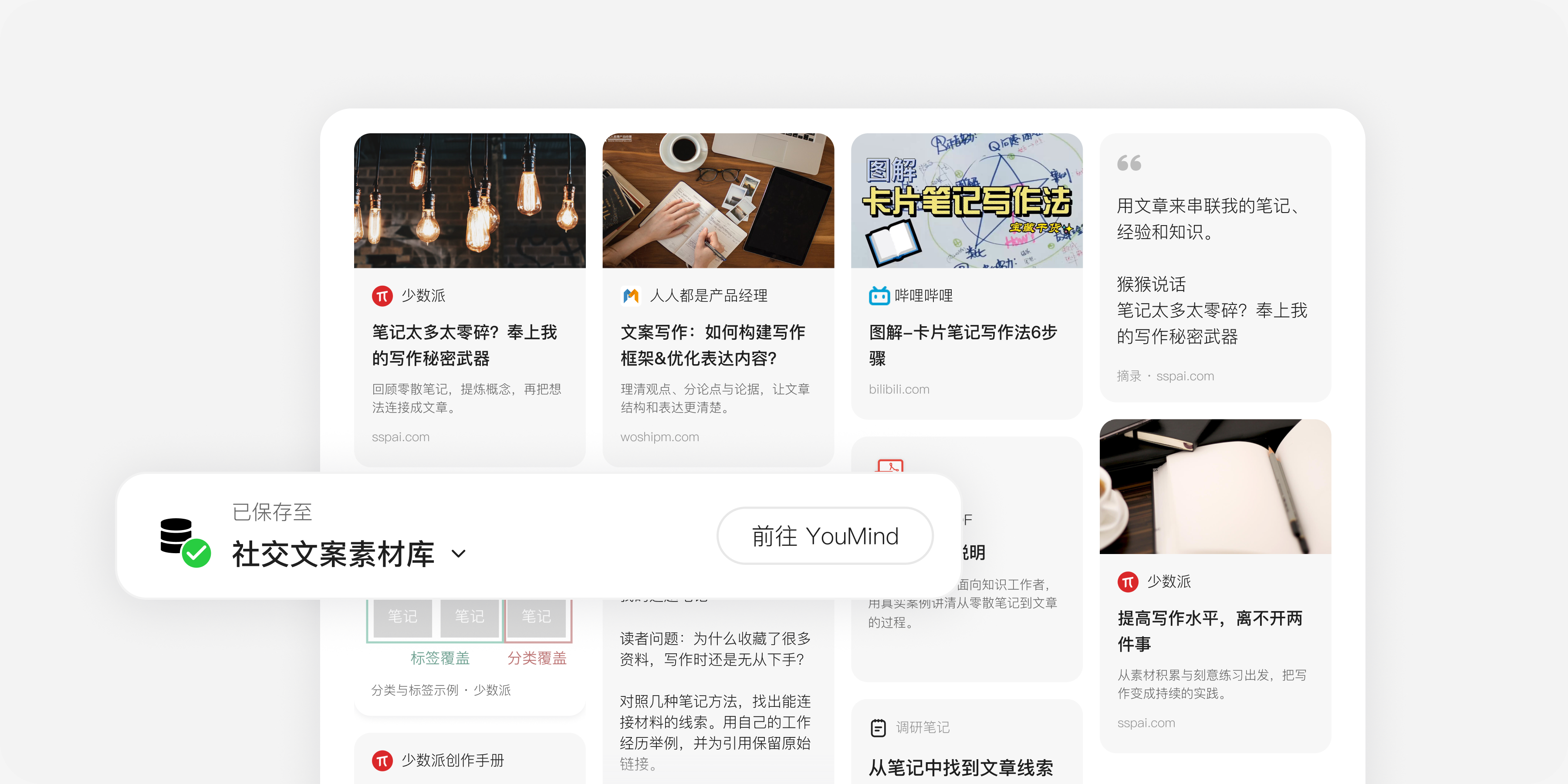Click the bilibili.com source link
The height and width of the screenshot is (784, 1568).
coord(899,389)
